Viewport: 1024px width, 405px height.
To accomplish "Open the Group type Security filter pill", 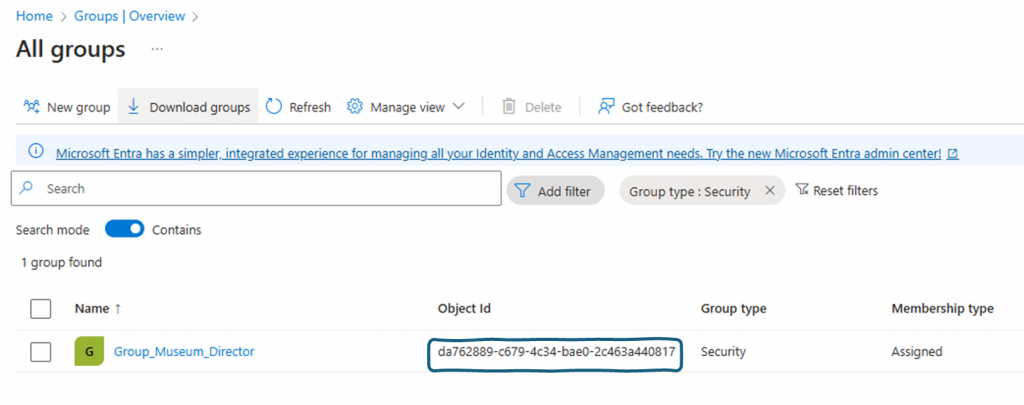I will coord(690,191).
